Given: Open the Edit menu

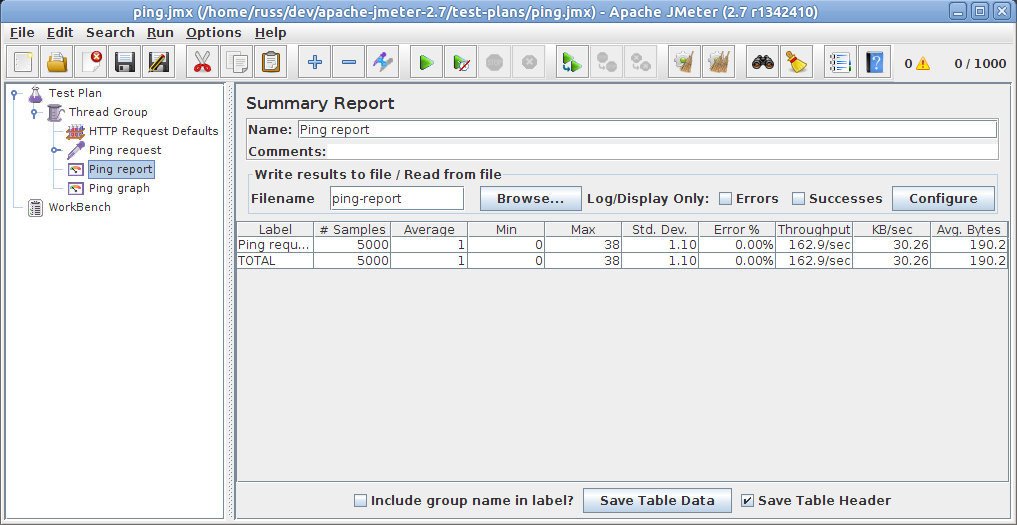Looking at the screenshot, I should 60,32.
